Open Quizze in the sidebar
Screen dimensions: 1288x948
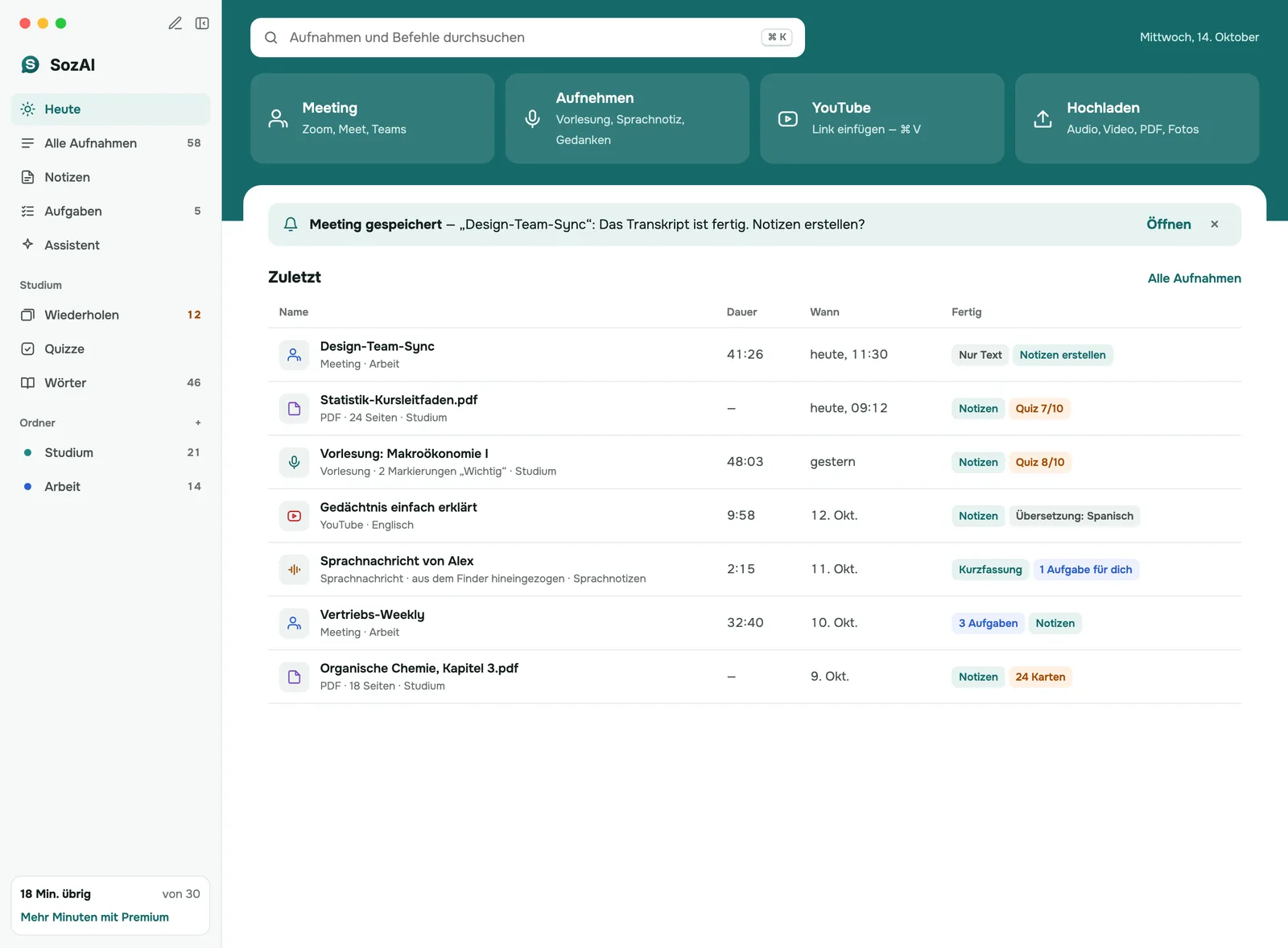110,348
